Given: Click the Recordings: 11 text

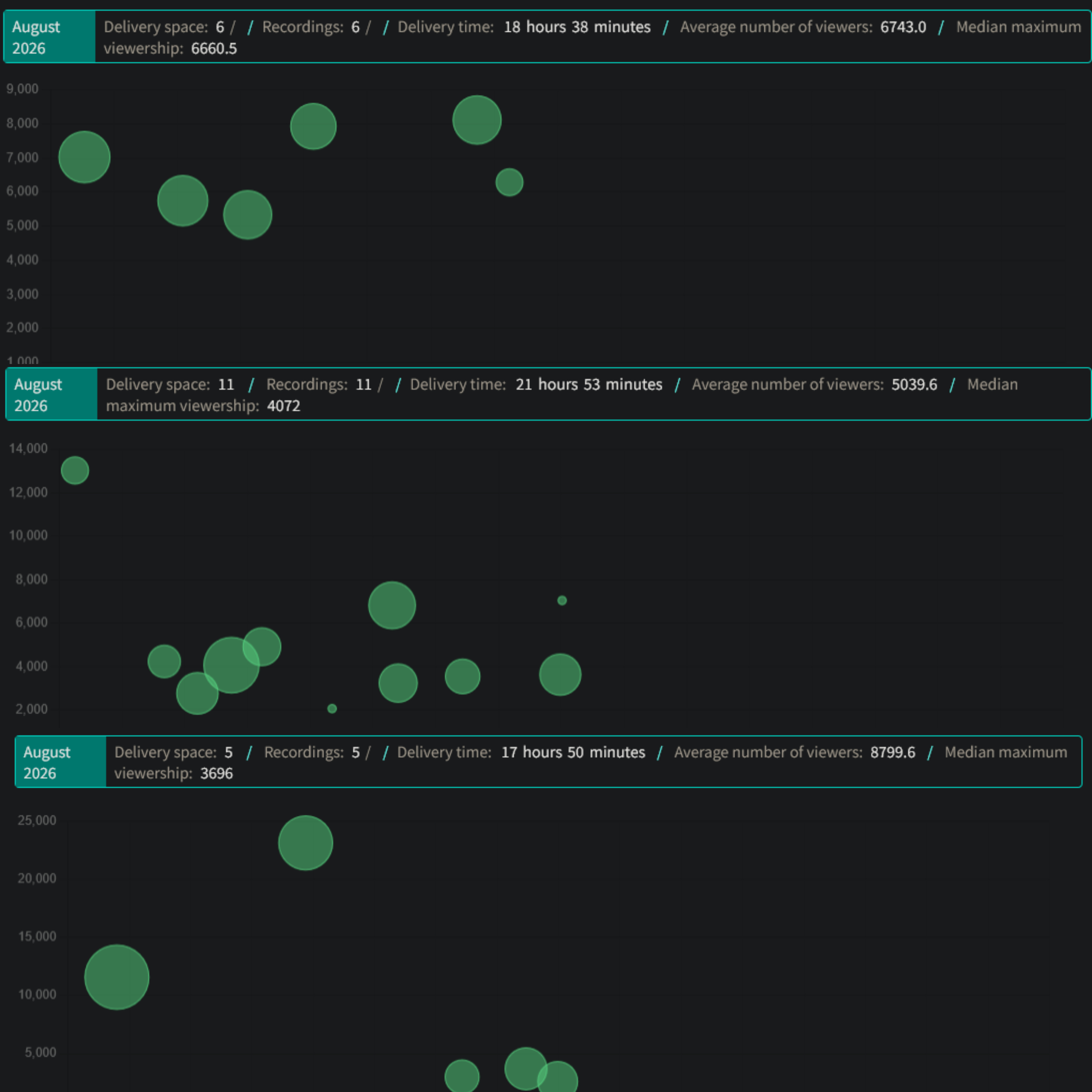Looking at the screenshot, I should coord(319,384).
